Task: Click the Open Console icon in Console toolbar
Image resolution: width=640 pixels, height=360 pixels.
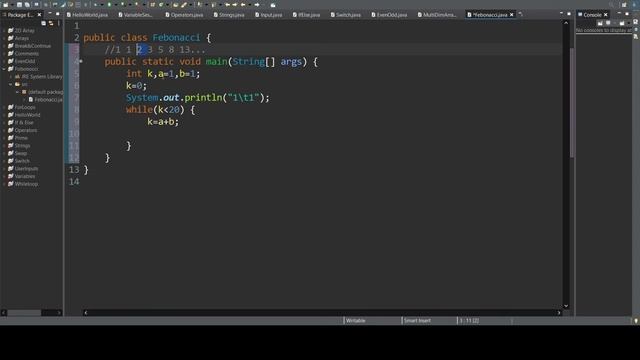Action: [x=622, y=23]
